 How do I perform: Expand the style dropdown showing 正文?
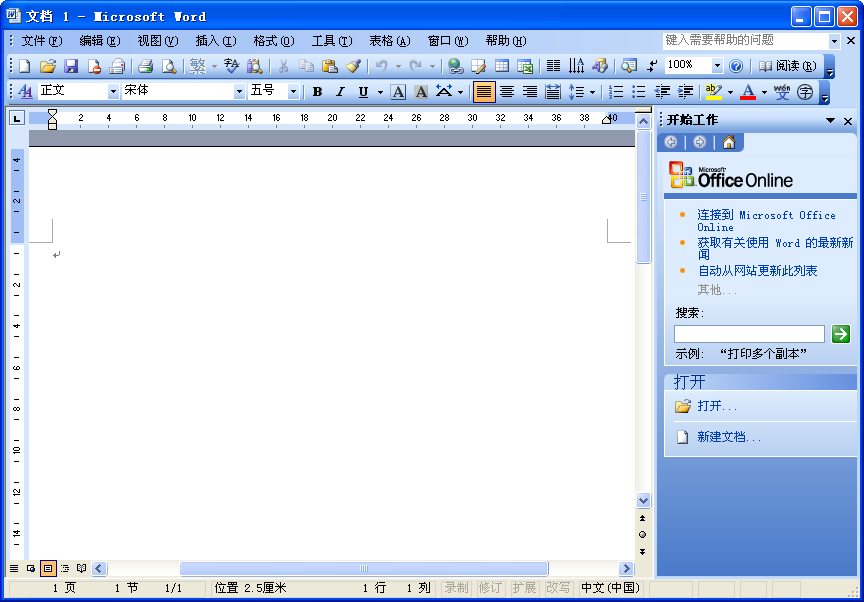tap(113, 91)
